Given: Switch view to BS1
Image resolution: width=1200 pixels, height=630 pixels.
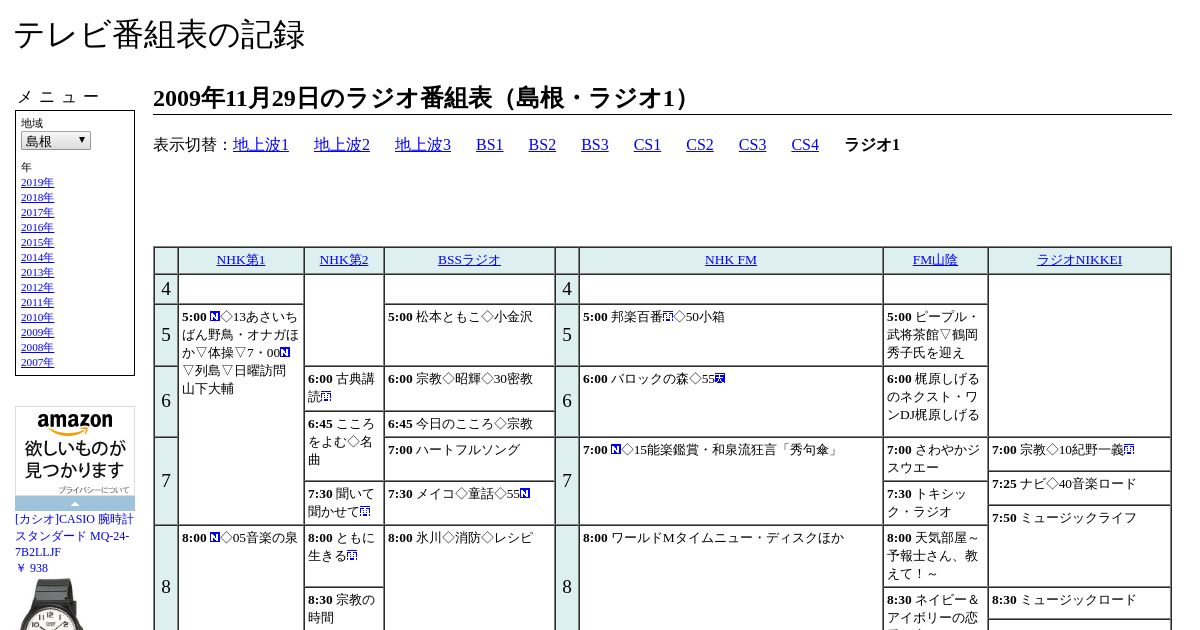Looking at the screenshot, I should pos(490,145).
